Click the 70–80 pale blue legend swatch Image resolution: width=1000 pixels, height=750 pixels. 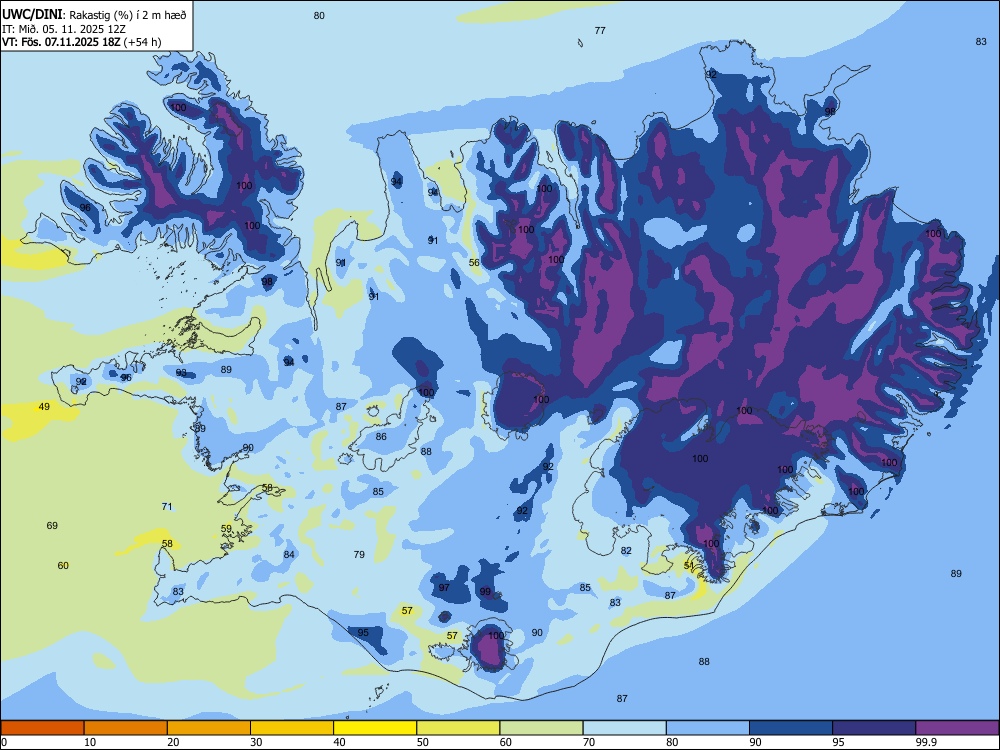[x=624, y=728]
